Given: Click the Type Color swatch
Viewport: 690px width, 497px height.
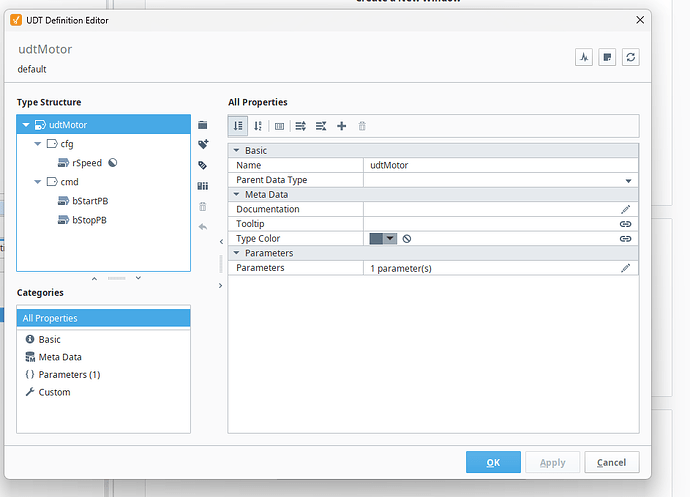Looking at the screenshot, I should point(376,239).
